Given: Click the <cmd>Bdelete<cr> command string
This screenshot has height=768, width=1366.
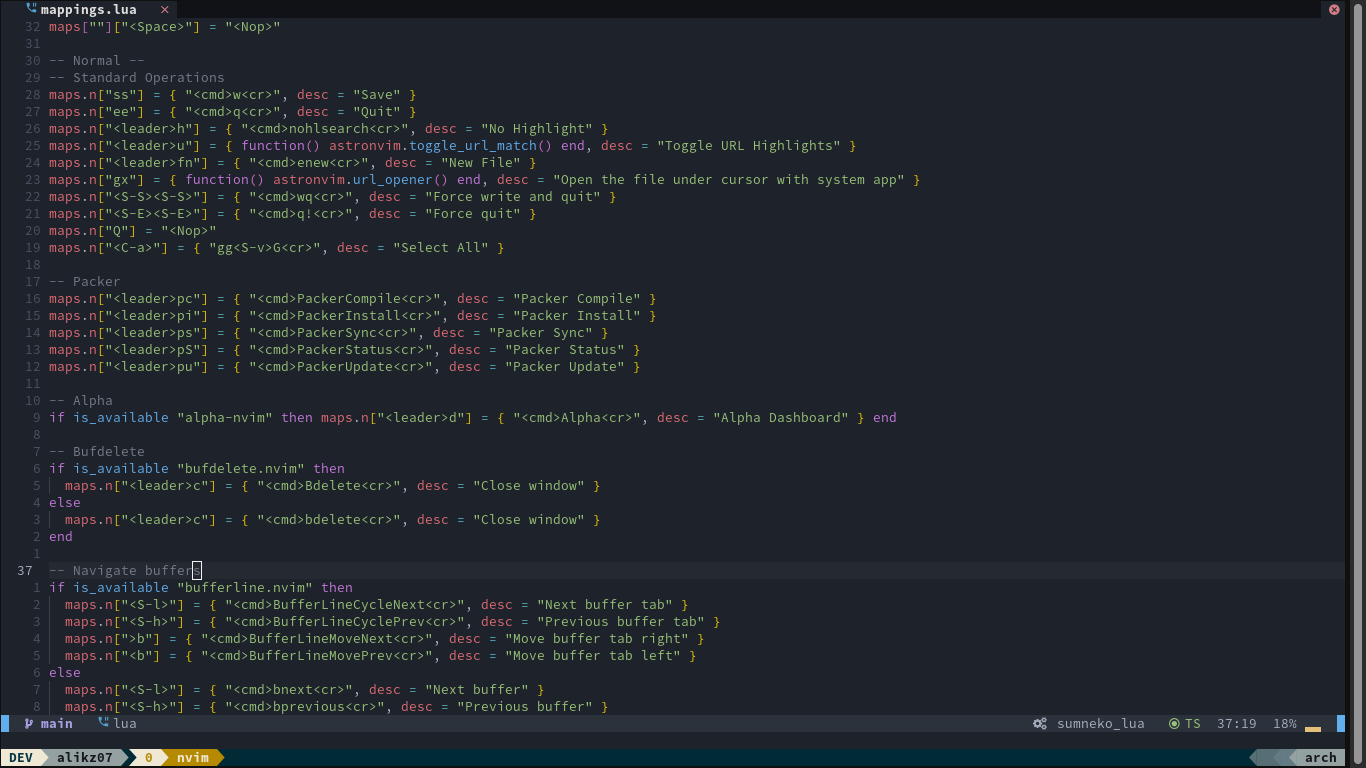Looking at the screenshot, I should pyautogui.click(x=329, y=485).
